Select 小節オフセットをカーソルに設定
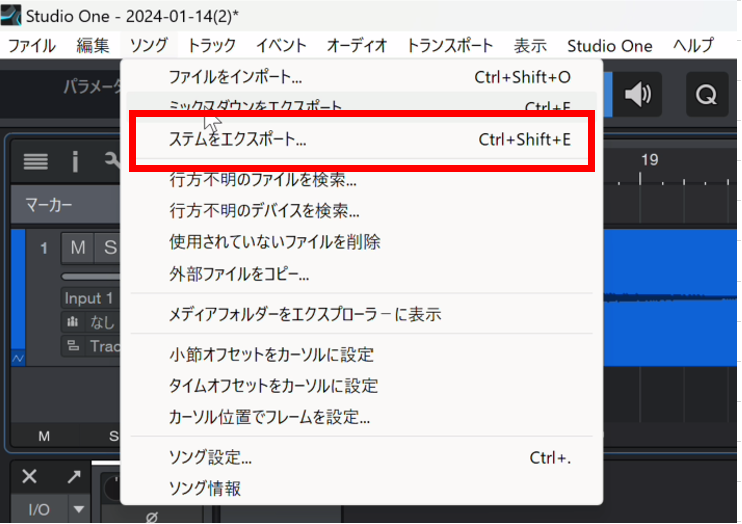 [362, 354]
